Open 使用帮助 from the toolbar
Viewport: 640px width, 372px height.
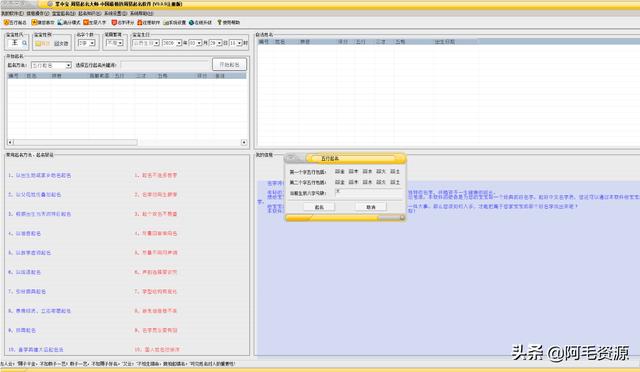tap(228, 22)
